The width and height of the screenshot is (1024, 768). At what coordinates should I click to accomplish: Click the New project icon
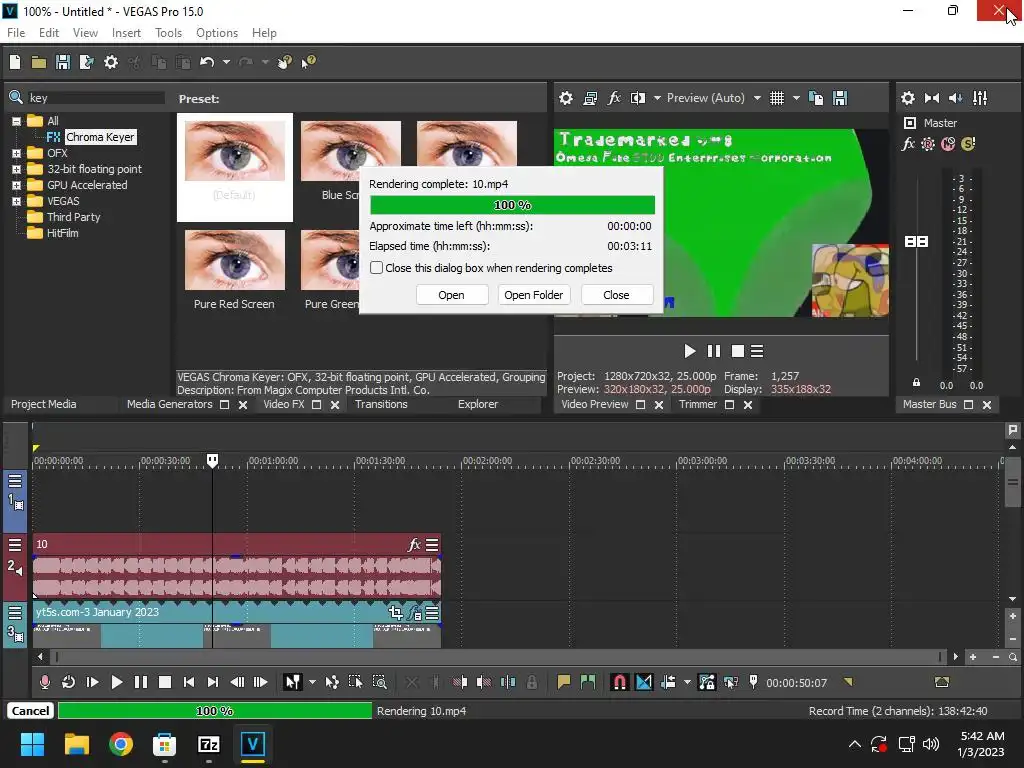pyautogui.click(x=15, y=62)
